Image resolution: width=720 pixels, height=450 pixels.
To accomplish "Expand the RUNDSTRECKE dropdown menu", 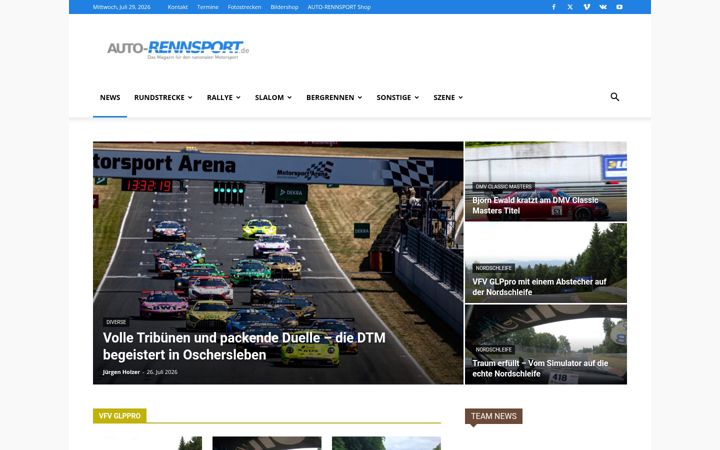I will coord(163,97).
